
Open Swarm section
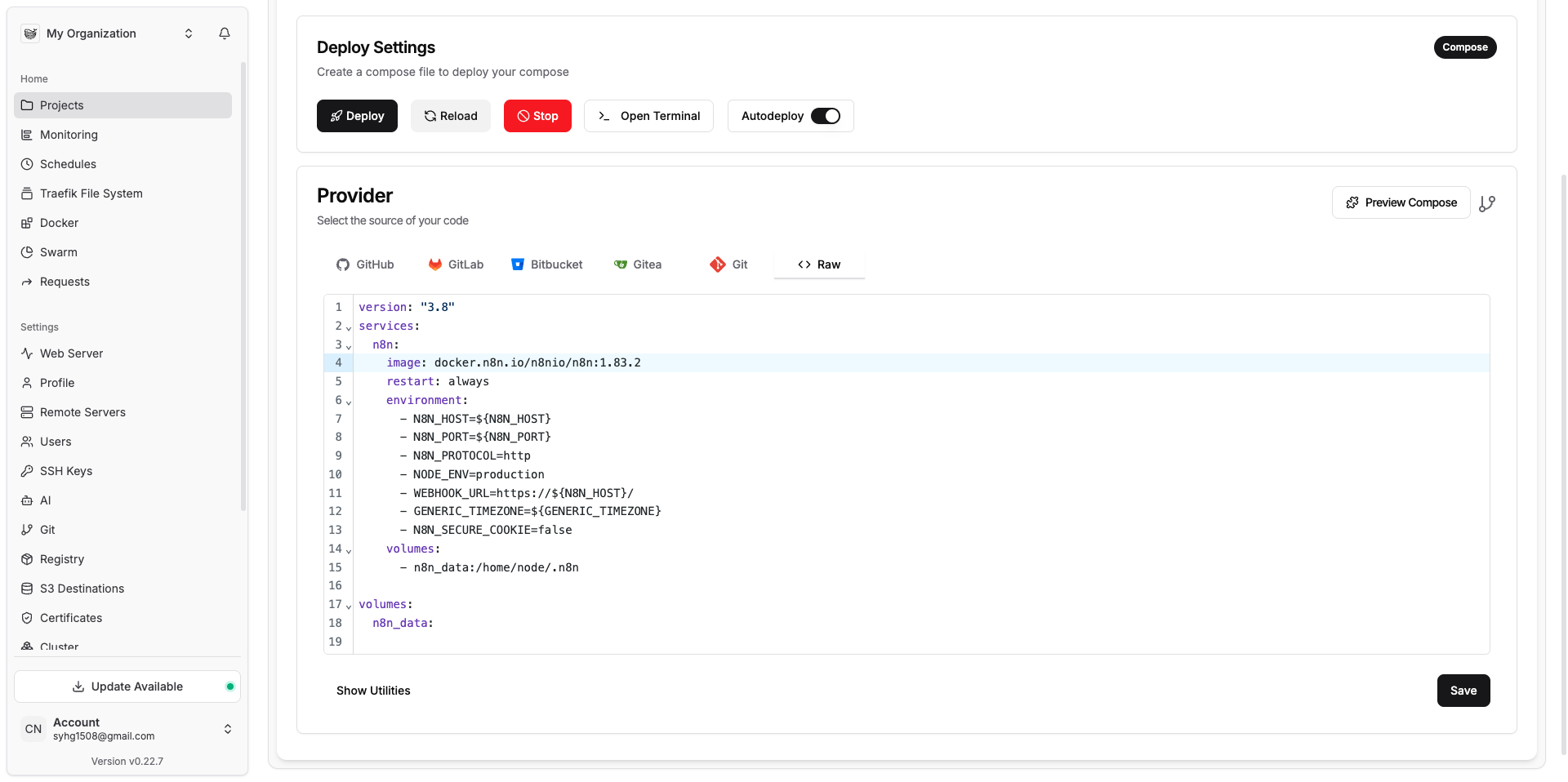coord(122,252)
